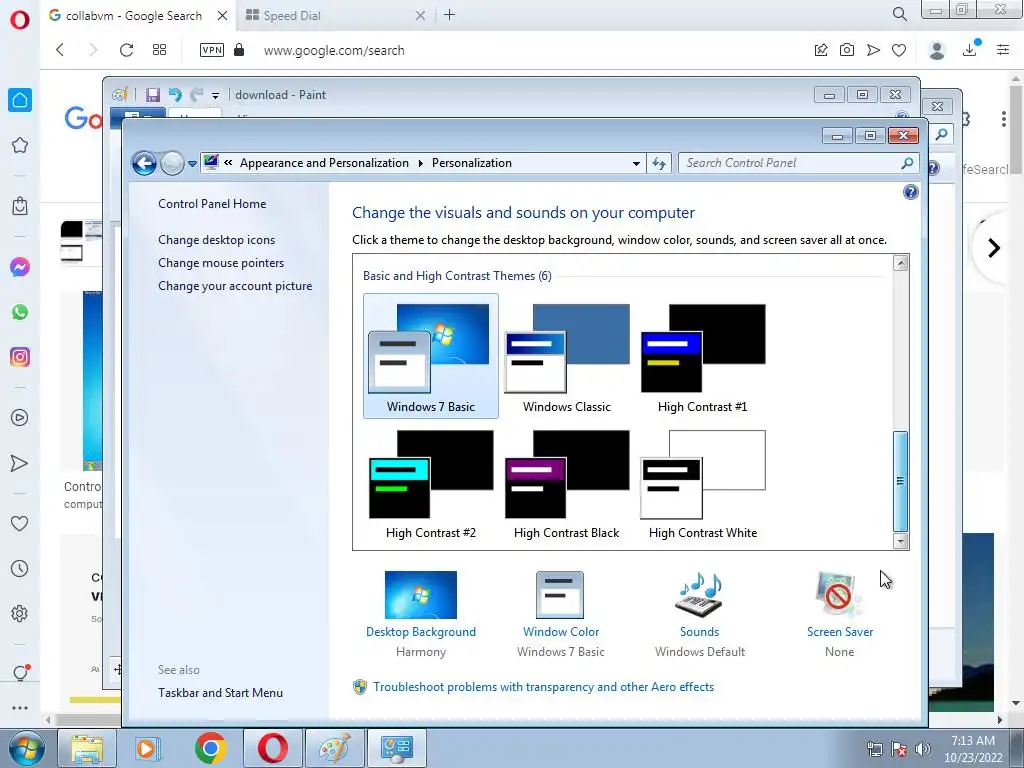Click theme list scrollbar thumb
This screenshot has height=768, width=1024.
coord(901,481)
